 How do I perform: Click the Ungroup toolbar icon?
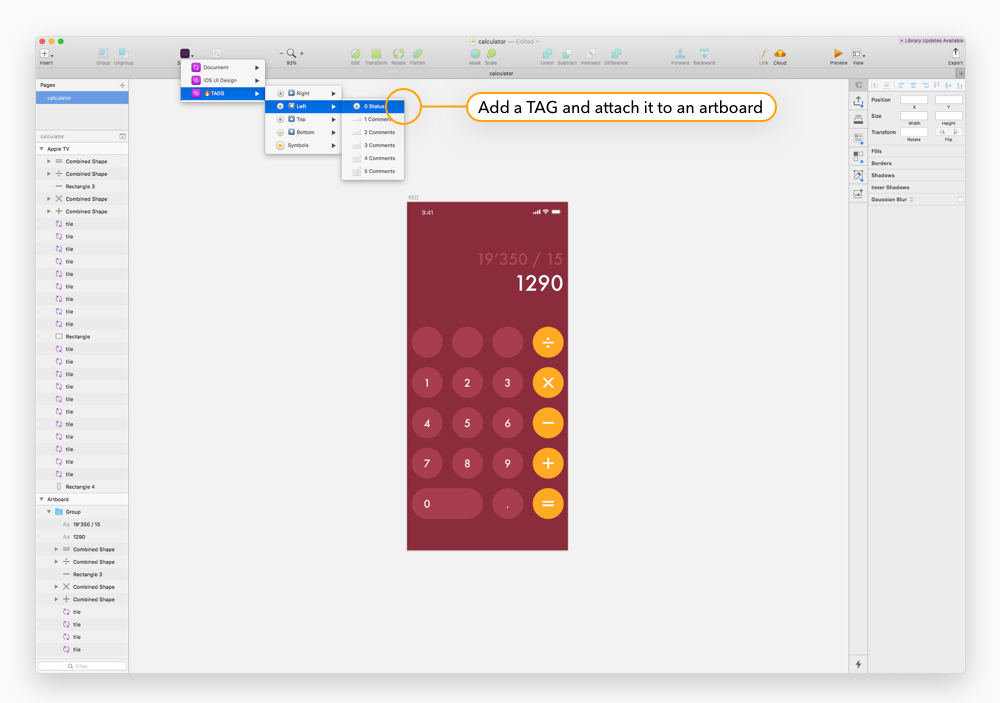click(123, 54)
